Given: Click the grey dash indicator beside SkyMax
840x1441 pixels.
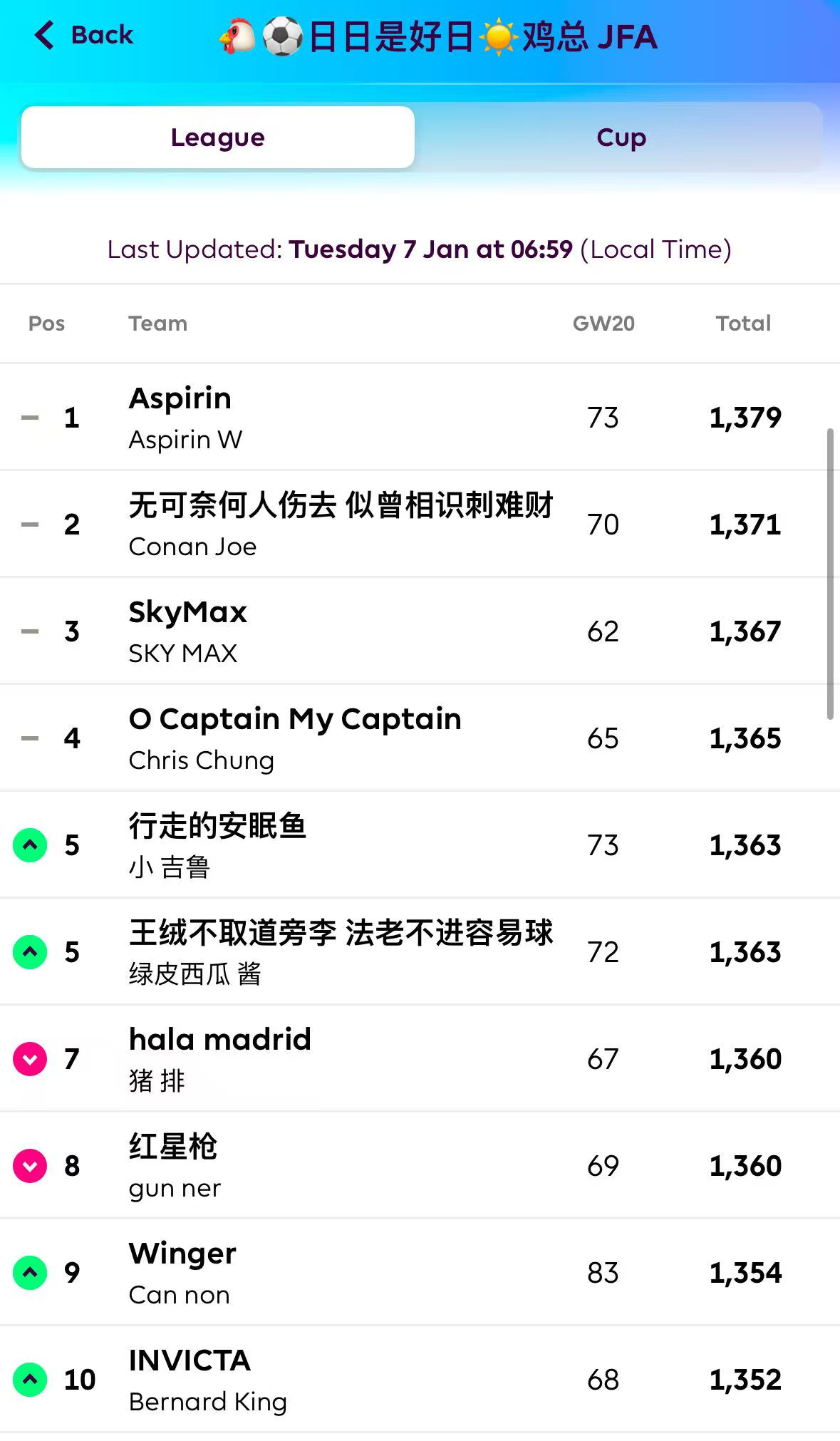Looking at the screenshot, I should 30,631.
